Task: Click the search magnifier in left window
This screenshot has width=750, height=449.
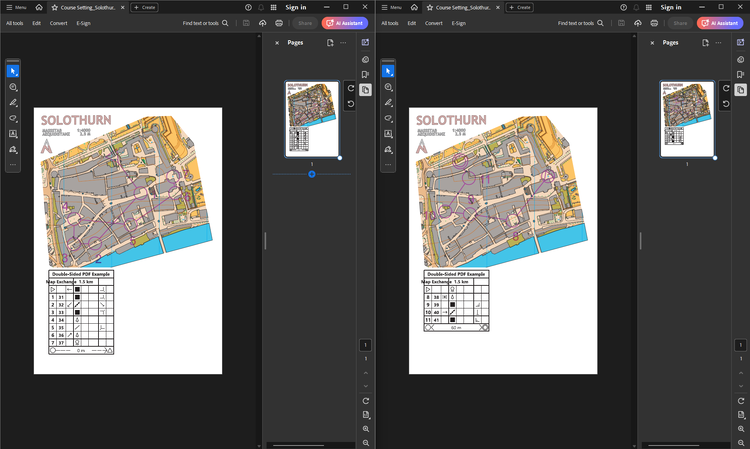Action: 225,23
